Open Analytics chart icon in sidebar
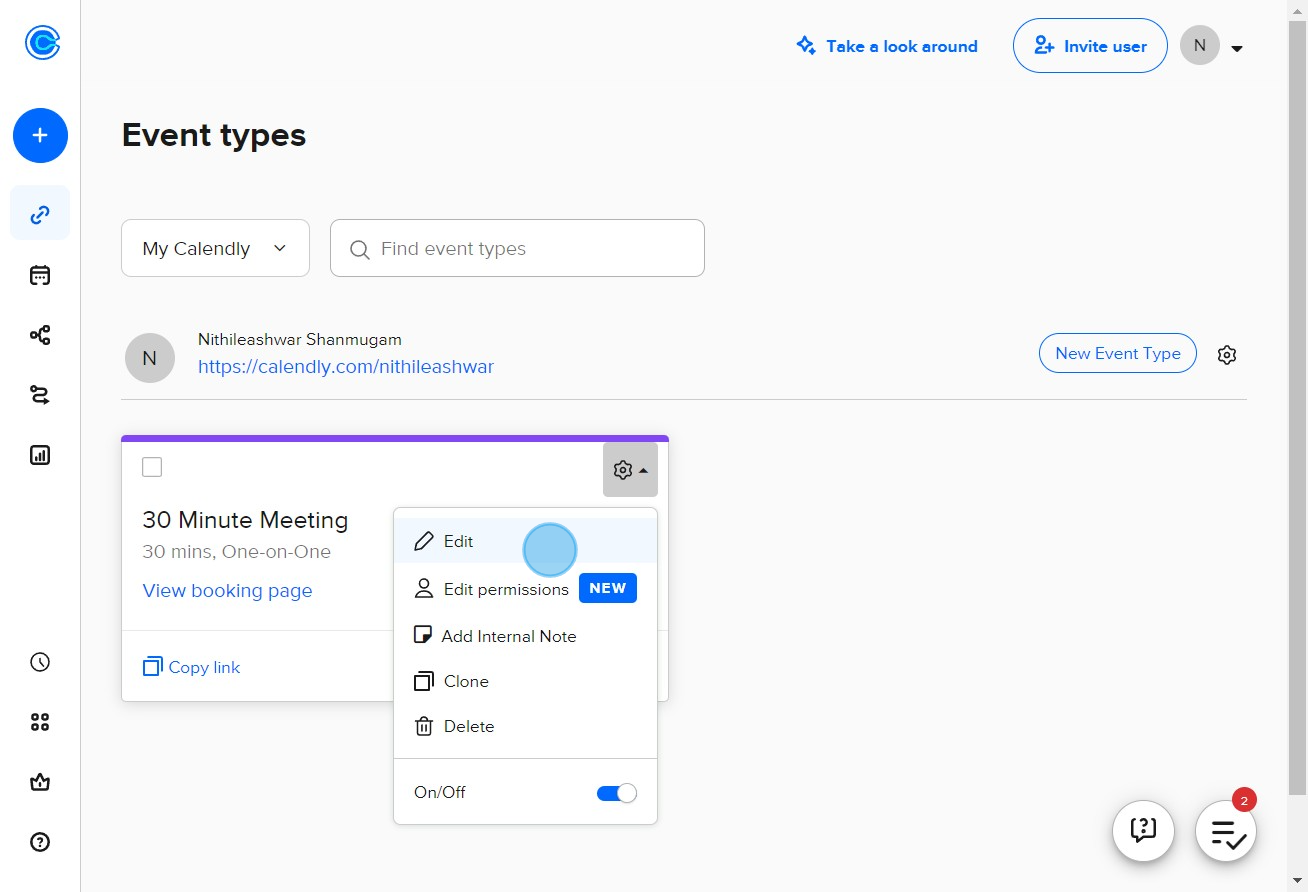The image size is (1308, 892). point(40,455)
